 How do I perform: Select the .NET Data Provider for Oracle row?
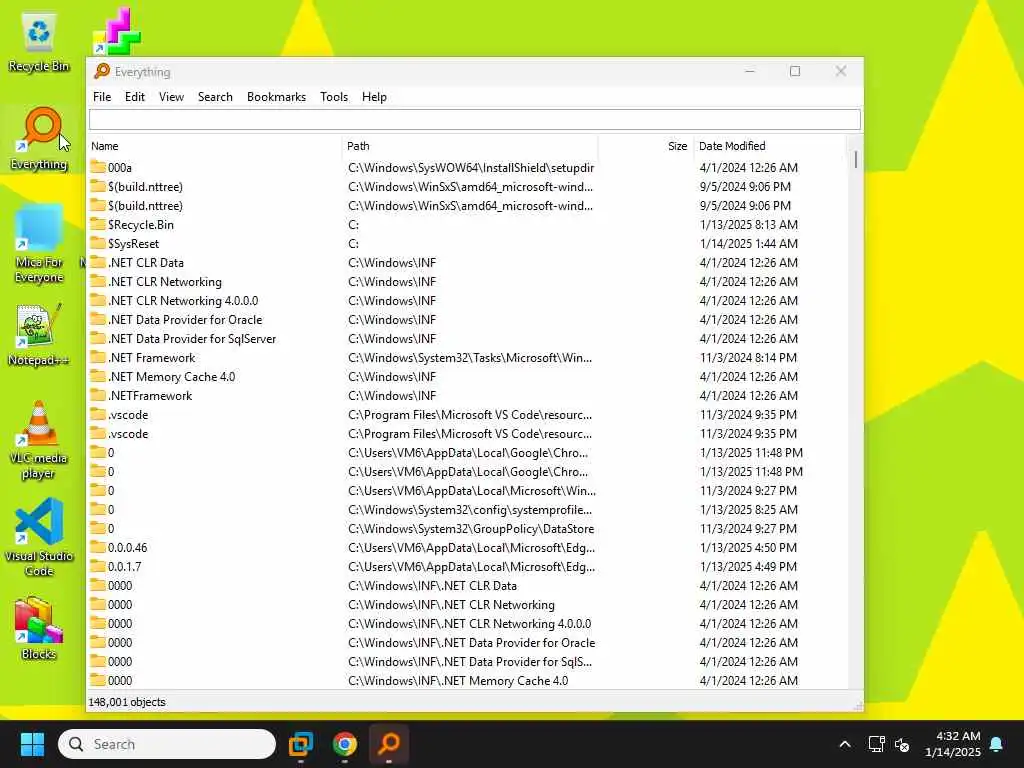pos(468,319)
